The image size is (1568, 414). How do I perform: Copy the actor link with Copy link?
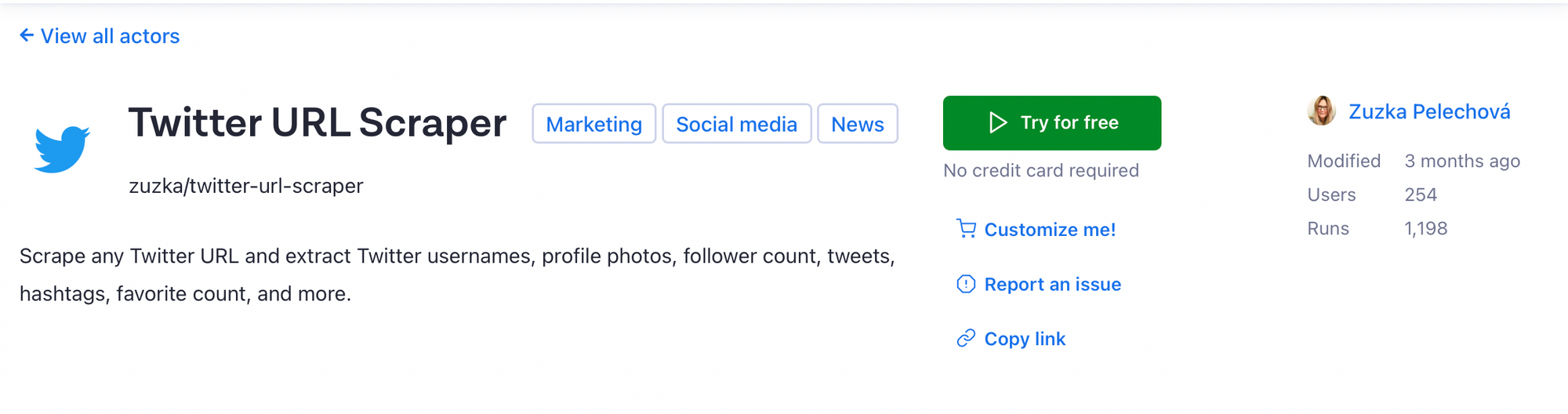click(x=1025, y=339)
